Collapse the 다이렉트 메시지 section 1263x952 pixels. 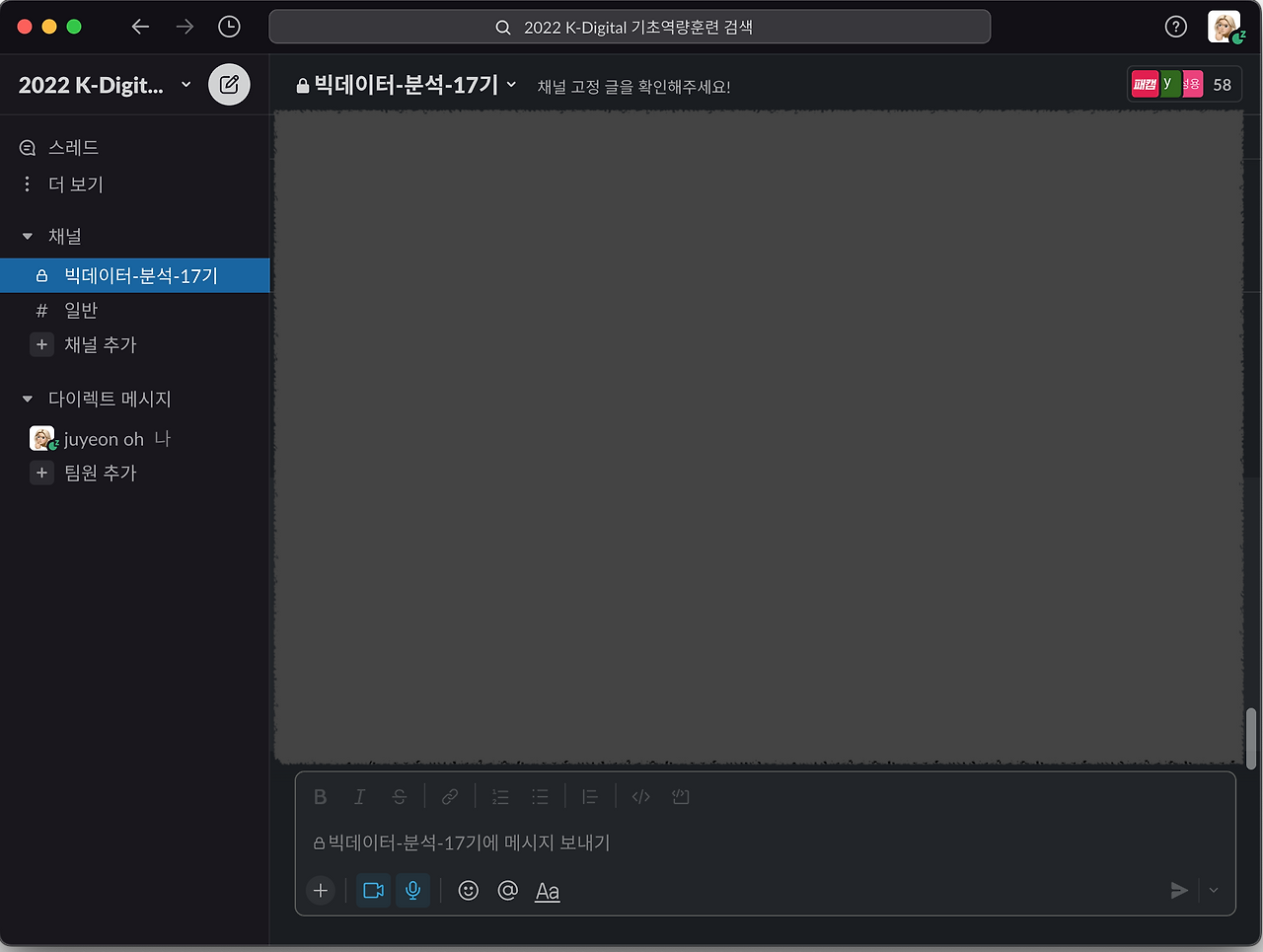[26, 399]
